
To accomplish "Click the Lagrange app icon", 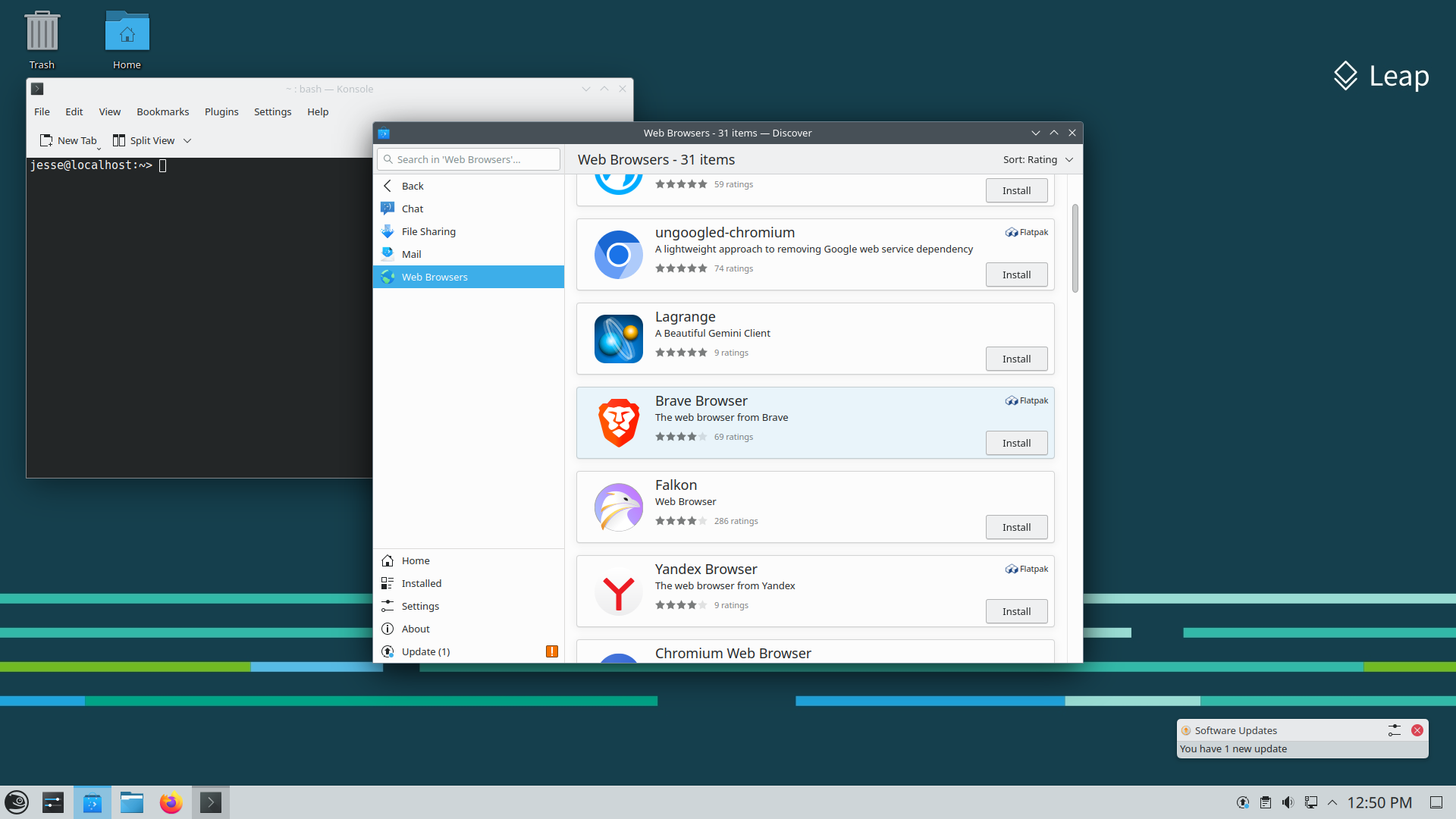I will point(618,339).
